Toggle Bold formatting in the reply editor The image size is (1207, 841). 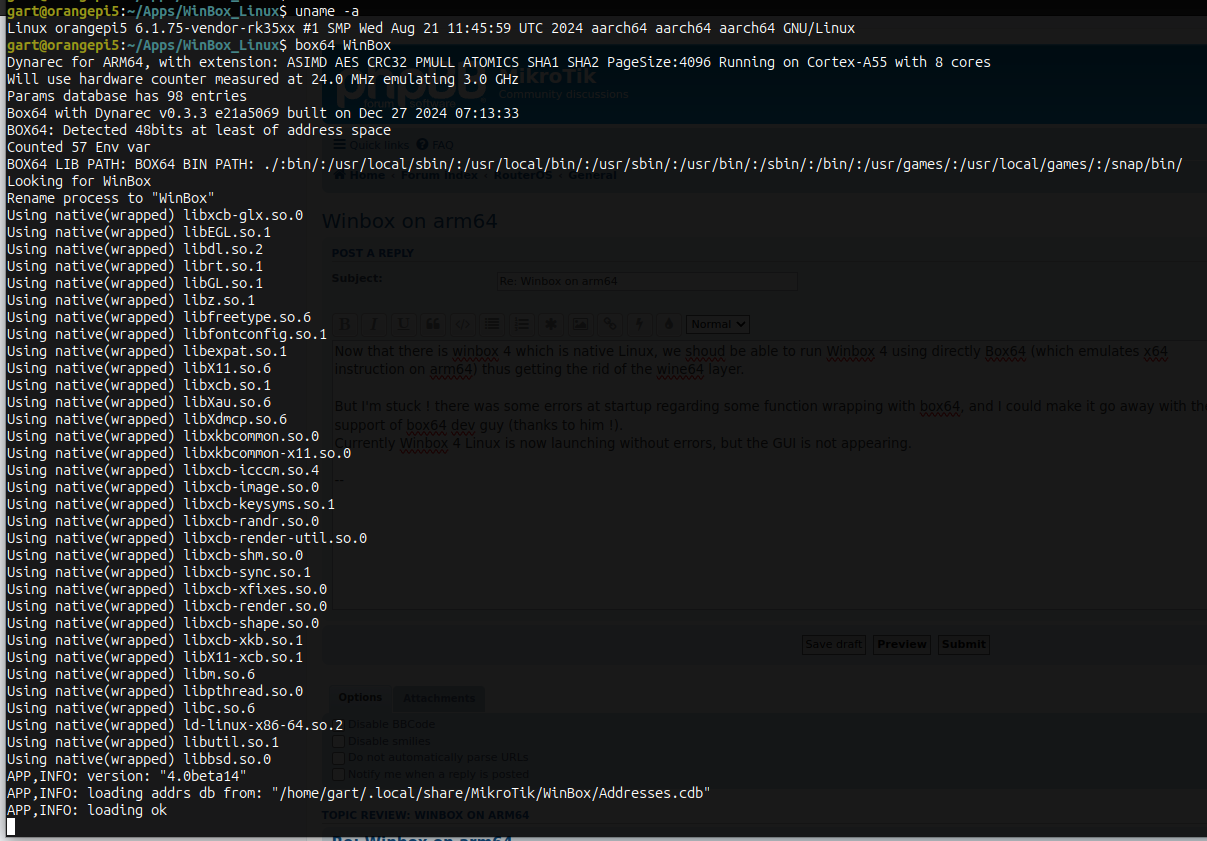[x=345, y=324]
